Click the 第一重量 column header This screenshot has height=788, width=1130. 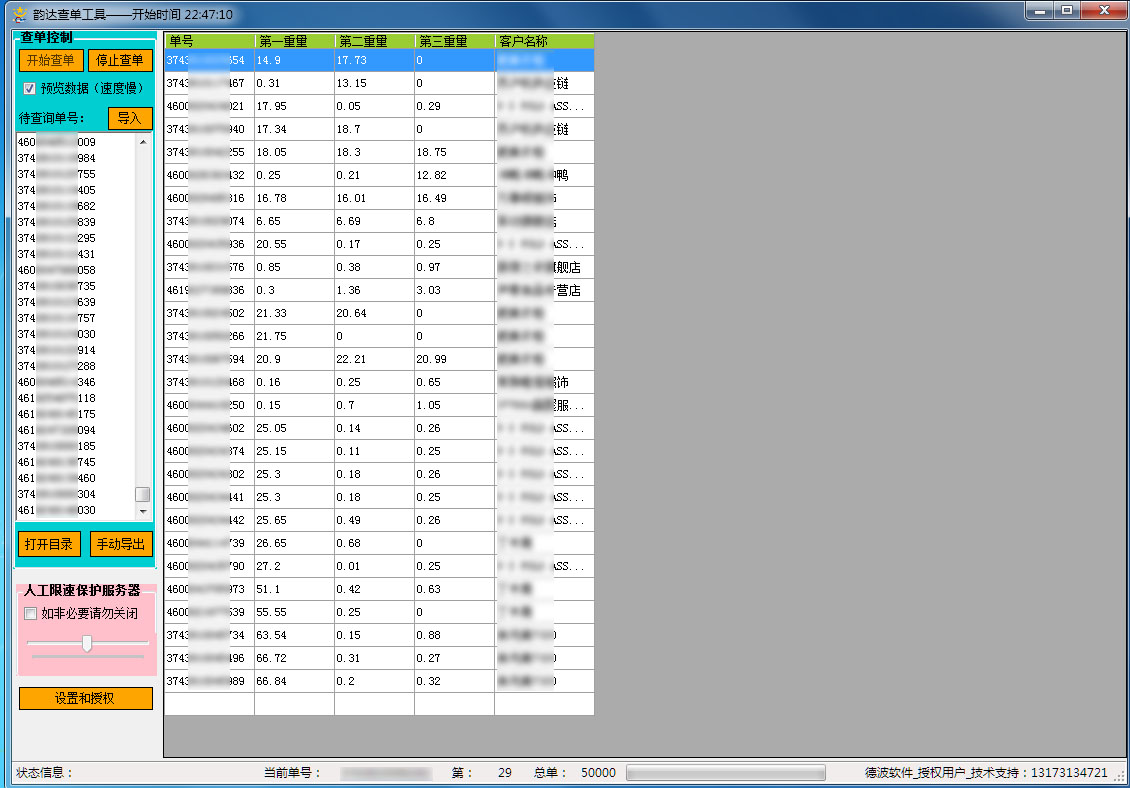point(295,41)
